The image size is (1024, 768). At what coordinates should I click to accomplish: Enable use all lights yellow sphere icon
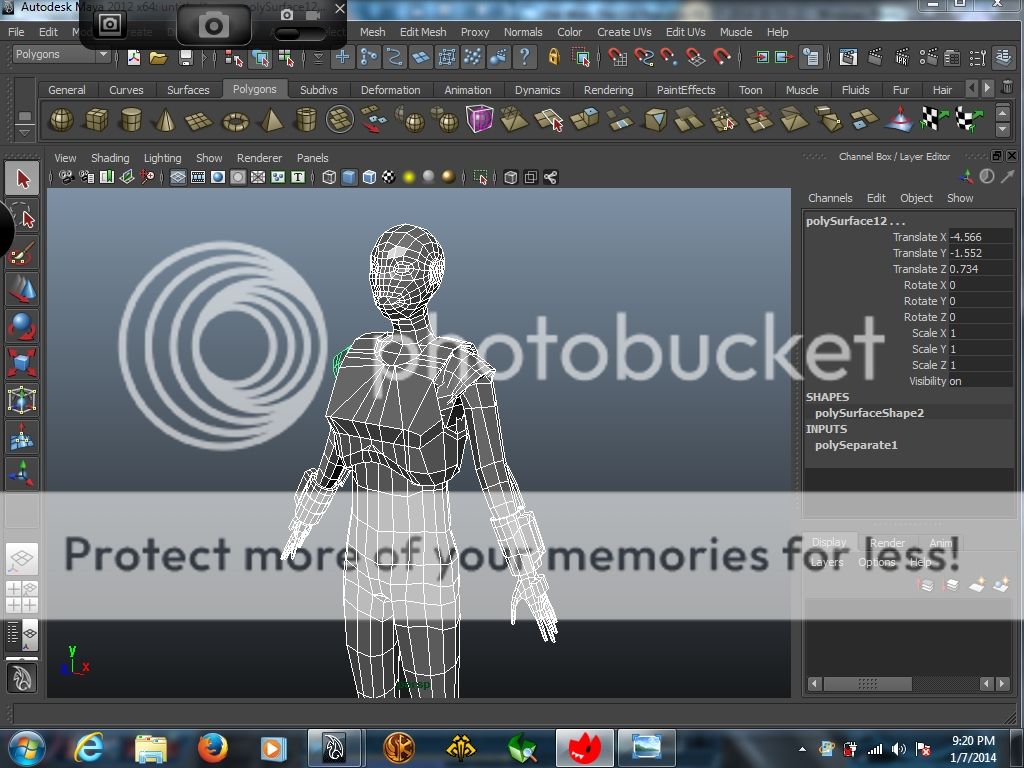(x=409, y=178)
